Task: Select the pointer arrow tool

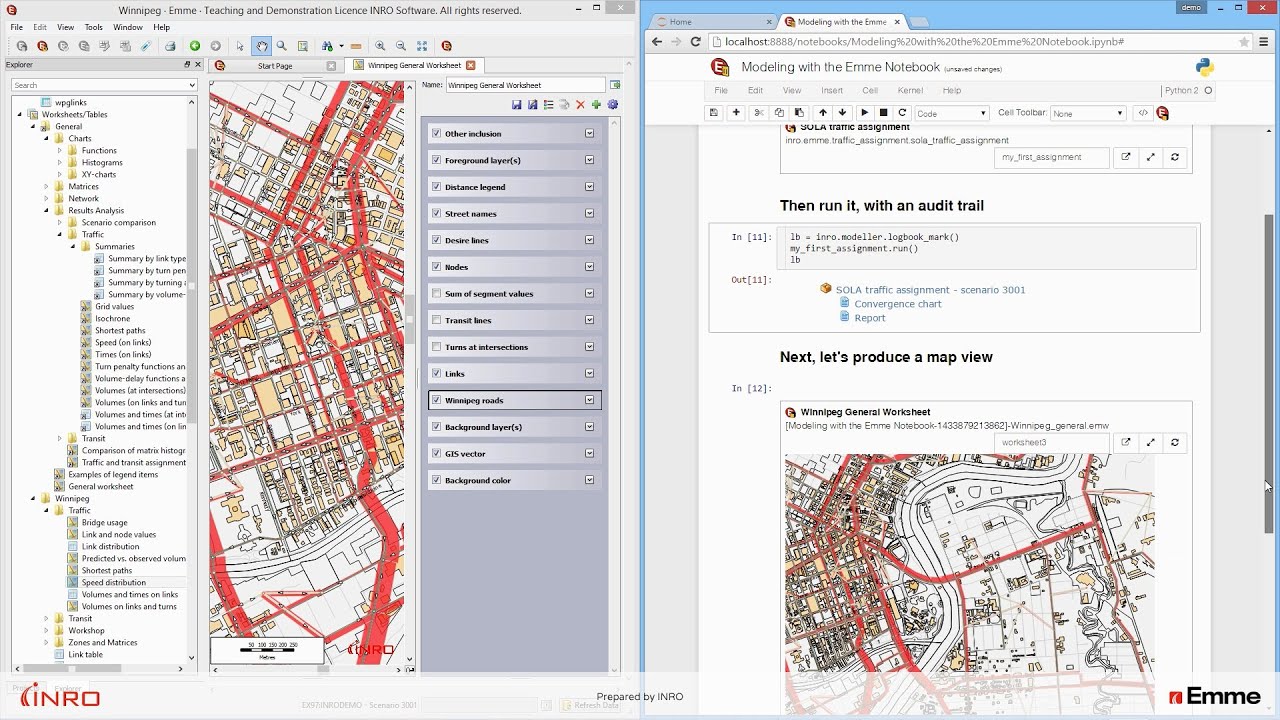Action: [240, 46]
